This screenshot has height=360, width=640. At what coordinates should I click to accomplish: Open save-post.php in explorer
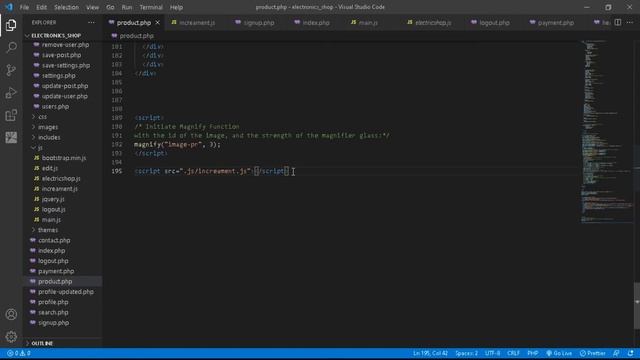coord(61,55)
